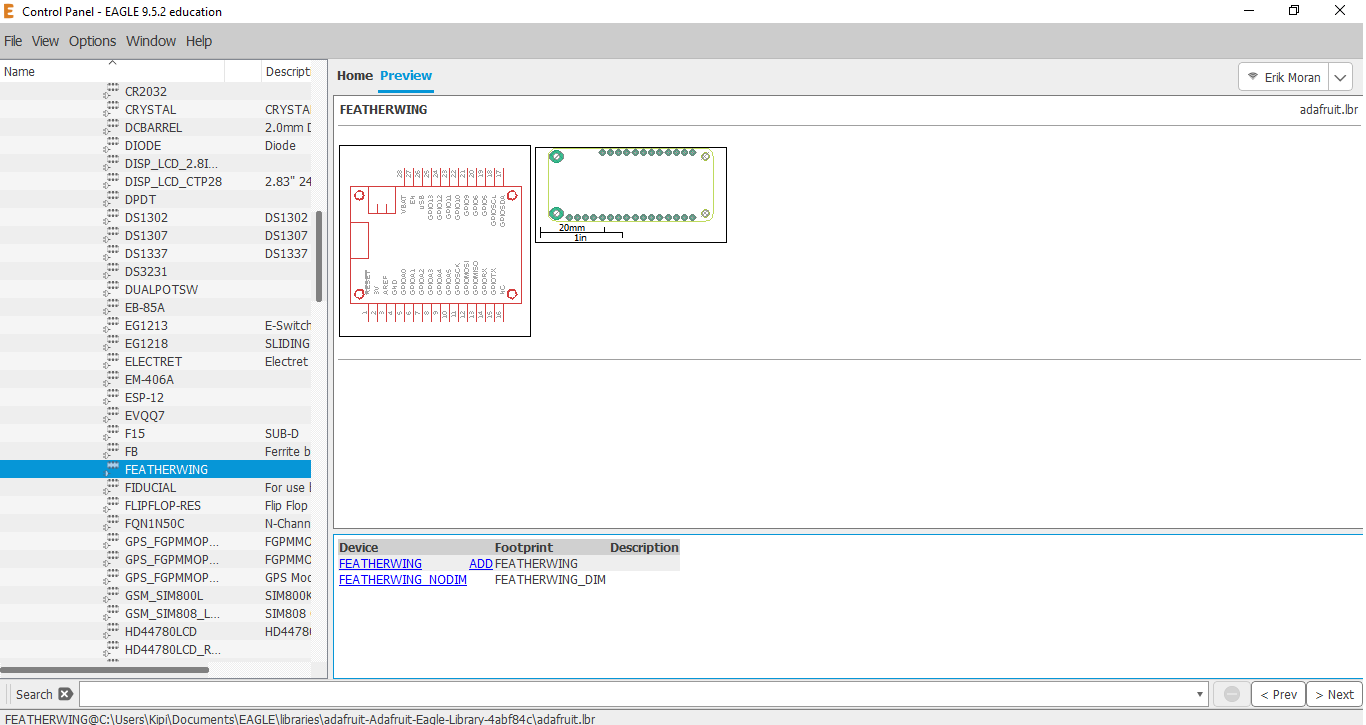Clear the search field with X icon
This screenshot has width=1366, height=725.
65,694
